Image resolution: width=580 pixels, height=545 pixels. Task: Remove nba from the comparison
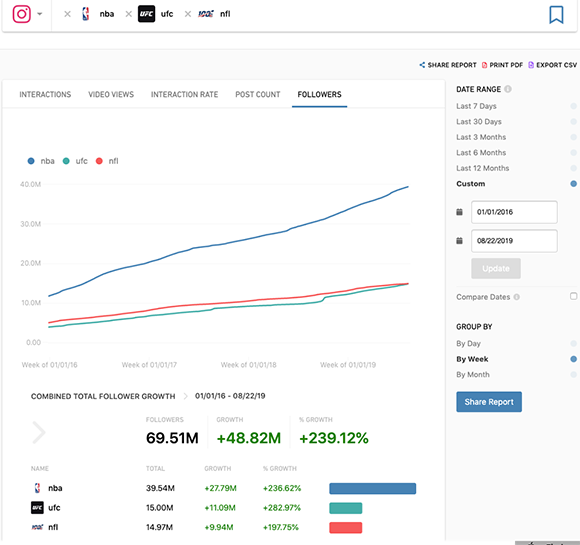(x=67, y=14)
